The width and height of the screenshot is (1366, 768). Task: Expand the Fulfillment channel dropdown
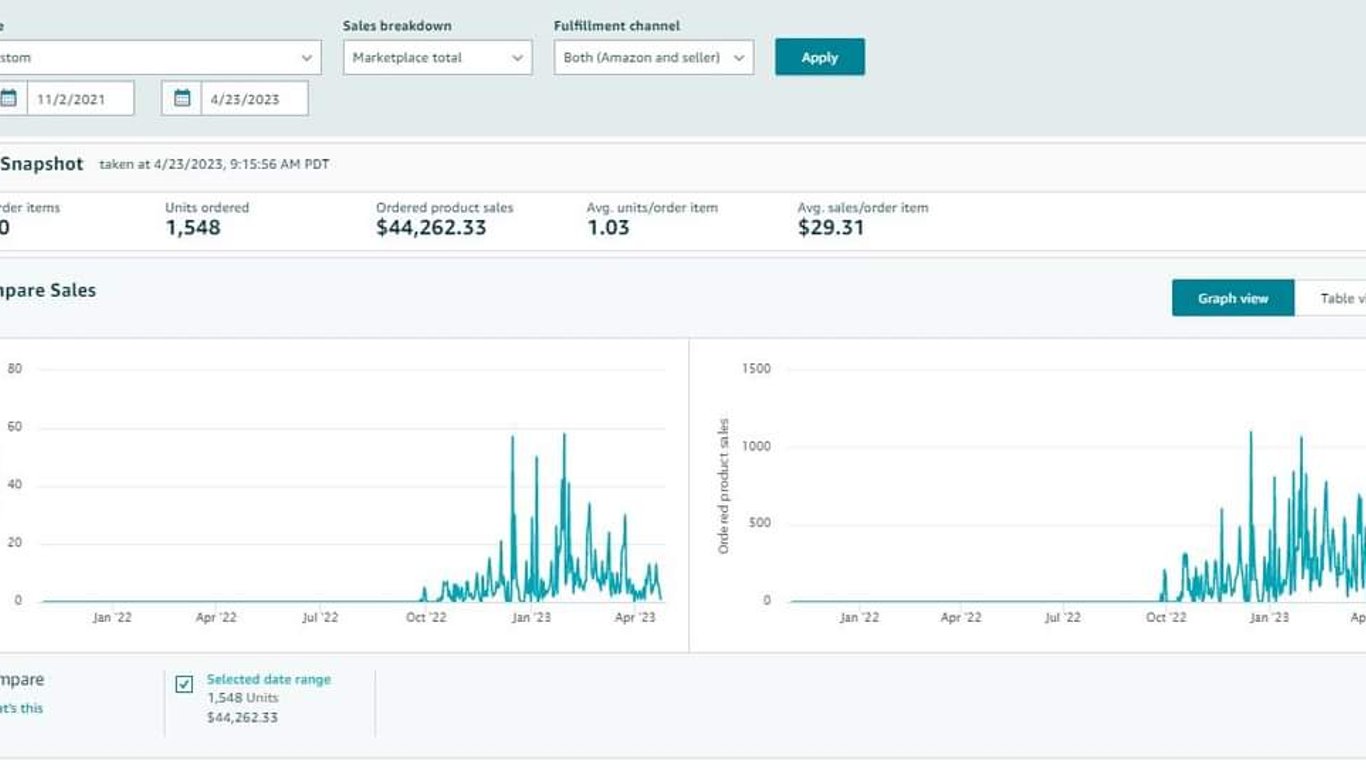[653, 57]
